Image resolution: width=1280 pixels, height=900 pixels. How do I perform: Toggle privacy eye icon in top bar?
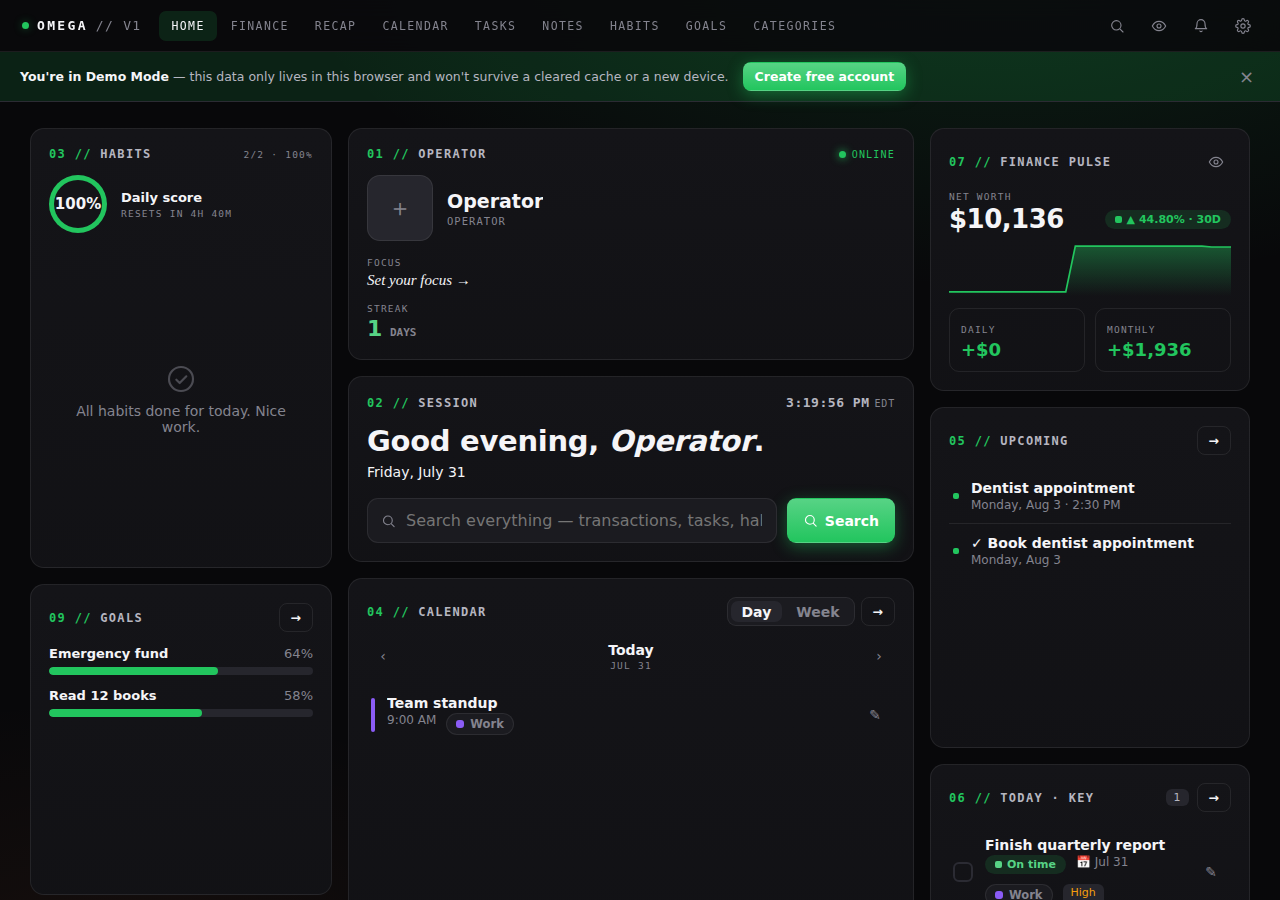[x=1159, y=26]
